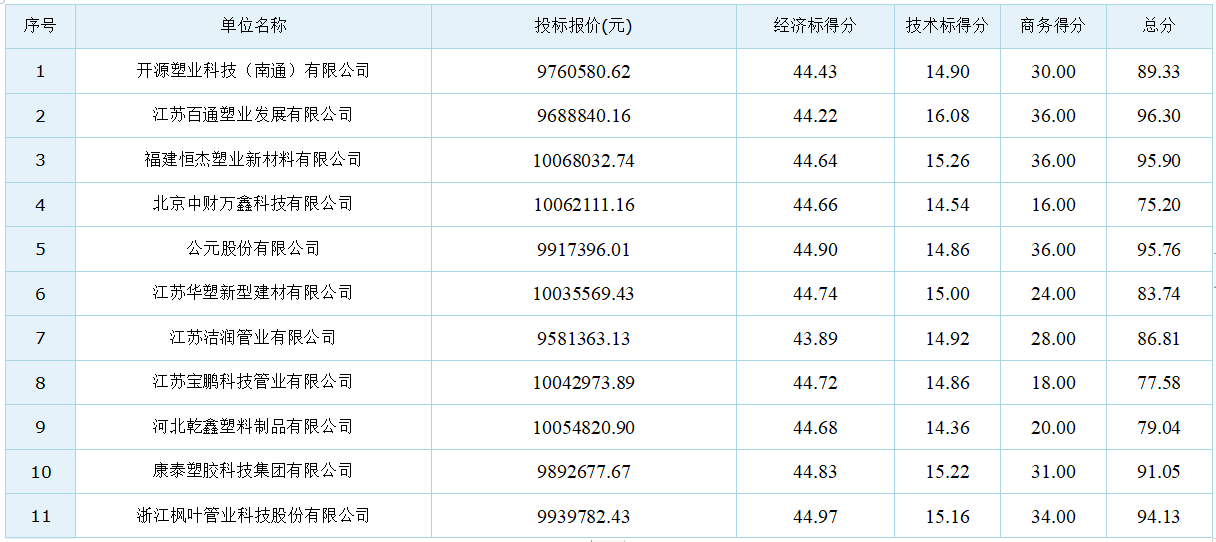Click total score 95.90
1216x542 pixels.
1159,161
